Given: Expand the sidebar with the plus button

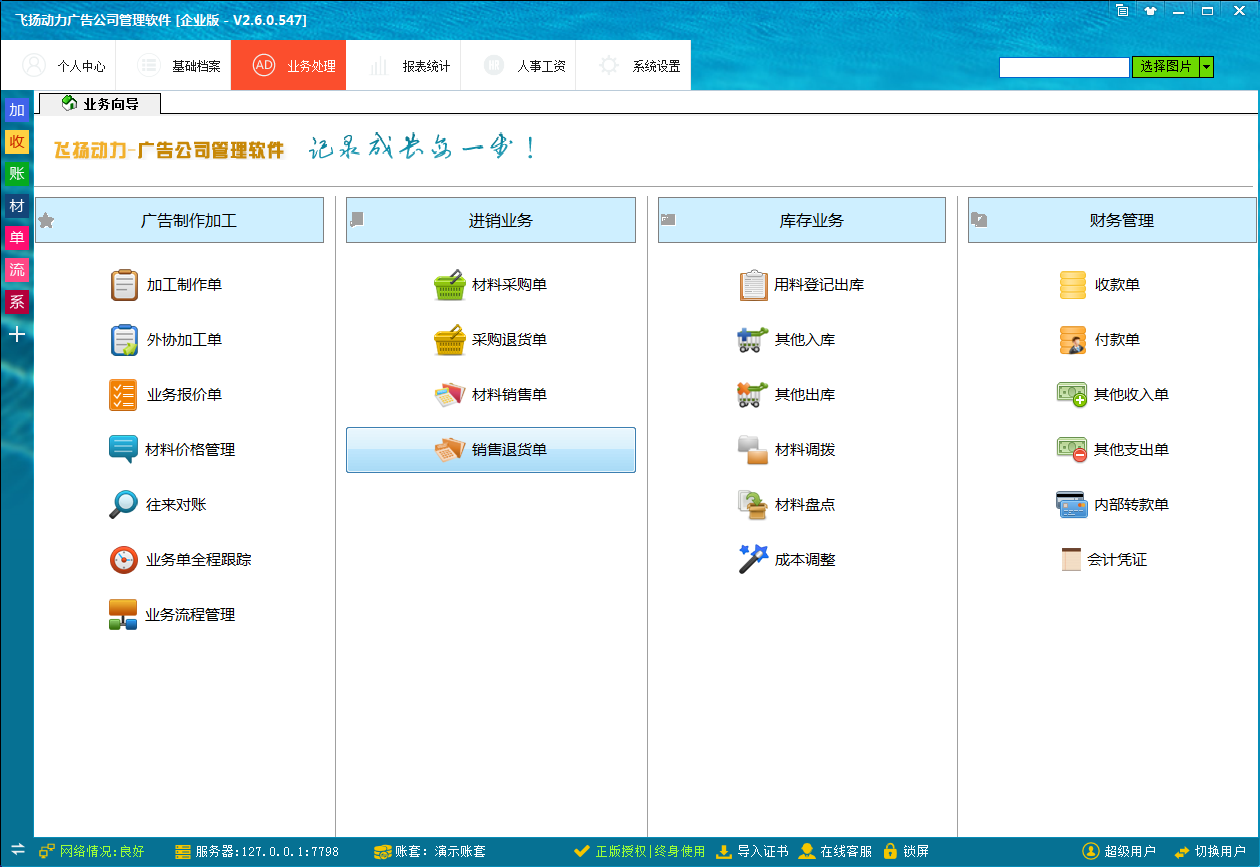Looking at the screenshot, I should (x=17, y=334).
